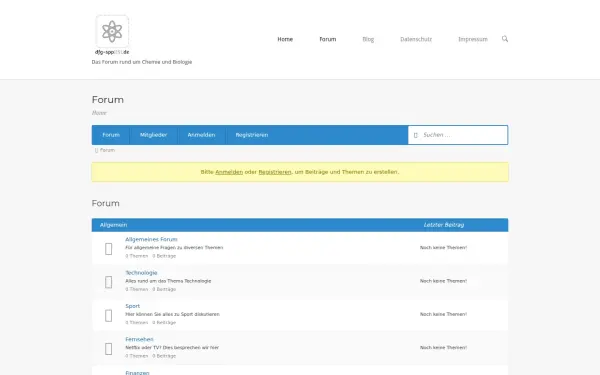Click 'Noch keine Themen!' in Technologie row
This screenshot has width=600, height=375.
click(x=443, y=281)
